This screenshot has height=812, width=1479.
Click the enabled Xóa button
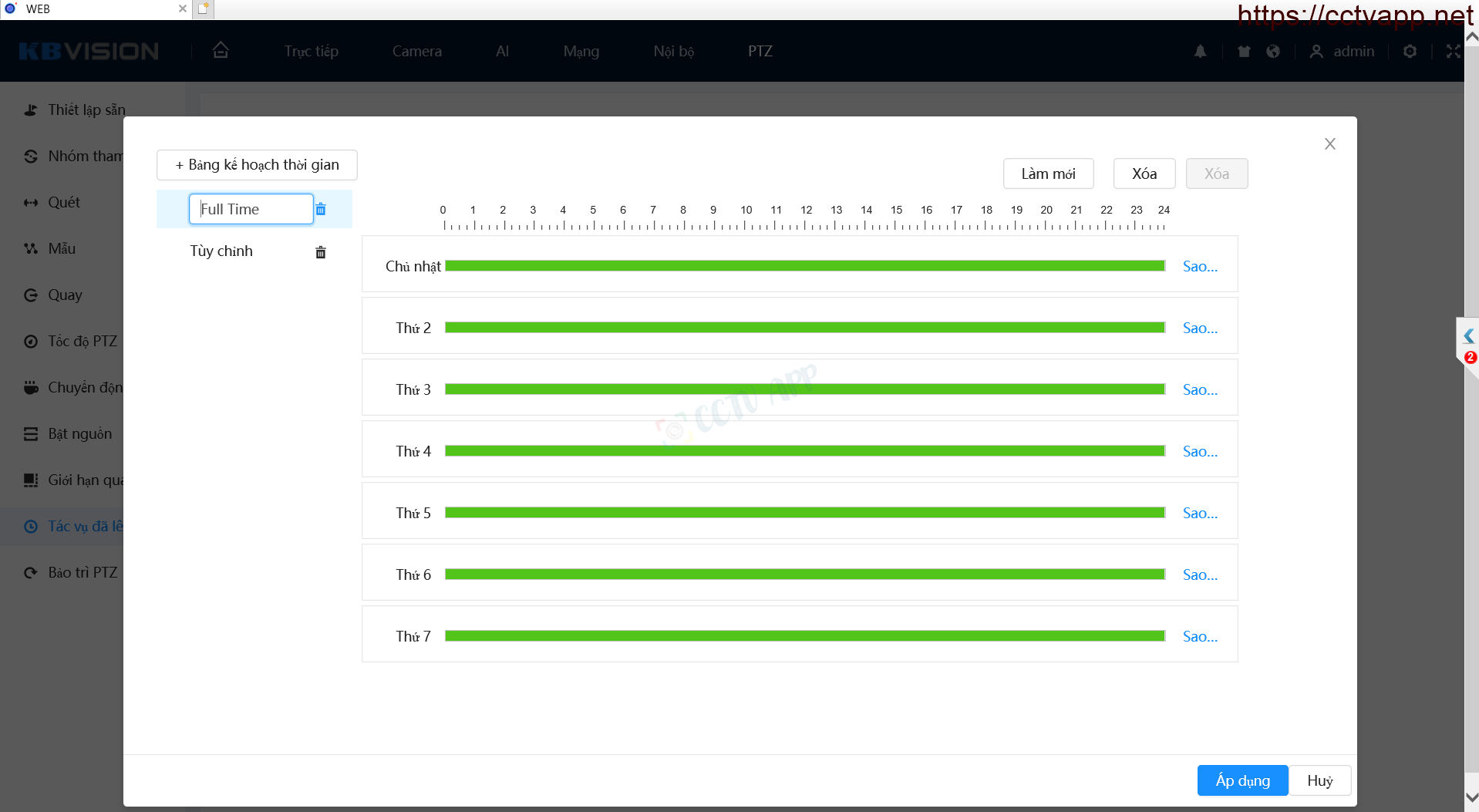(x=1144, y=174)
